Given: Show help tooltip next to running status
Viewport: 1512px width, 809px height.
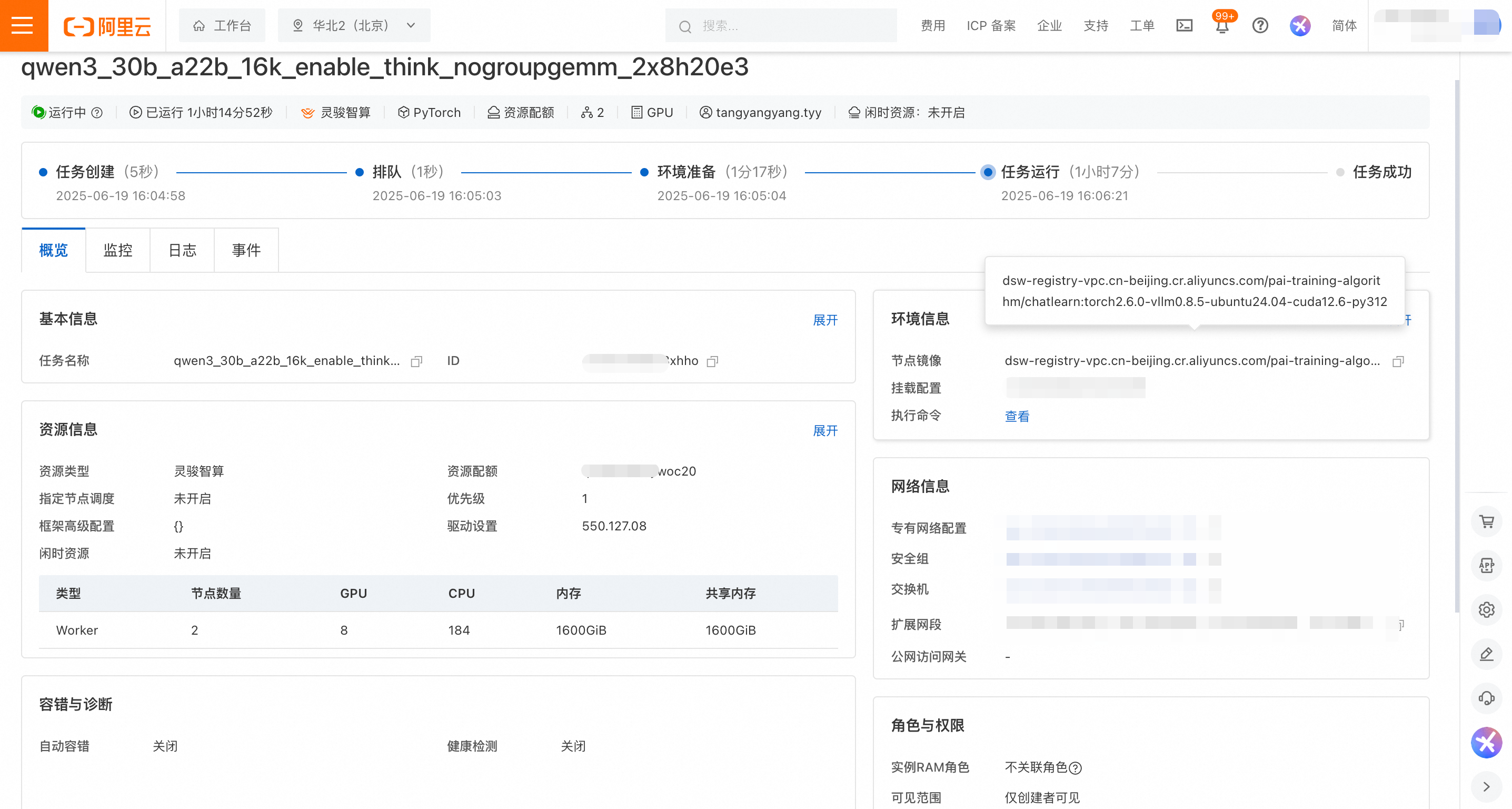Looking at the screenshot, I should click(x=97, y=113).
